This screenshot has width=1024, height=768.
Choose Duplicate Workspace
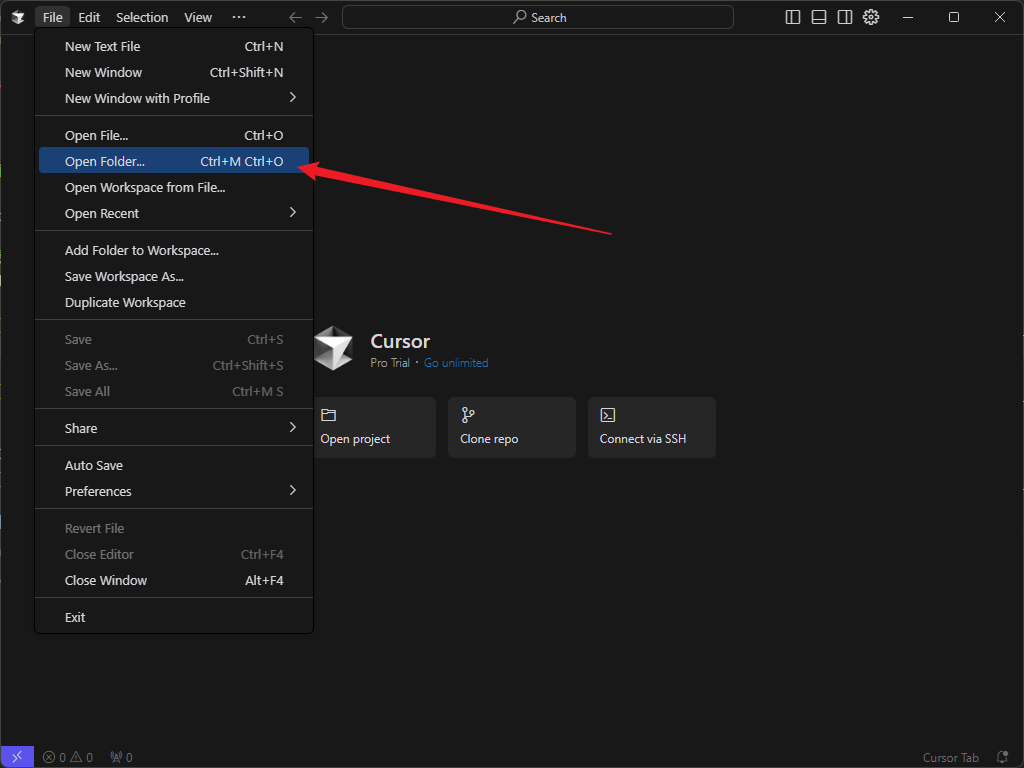tap(174, 302)
